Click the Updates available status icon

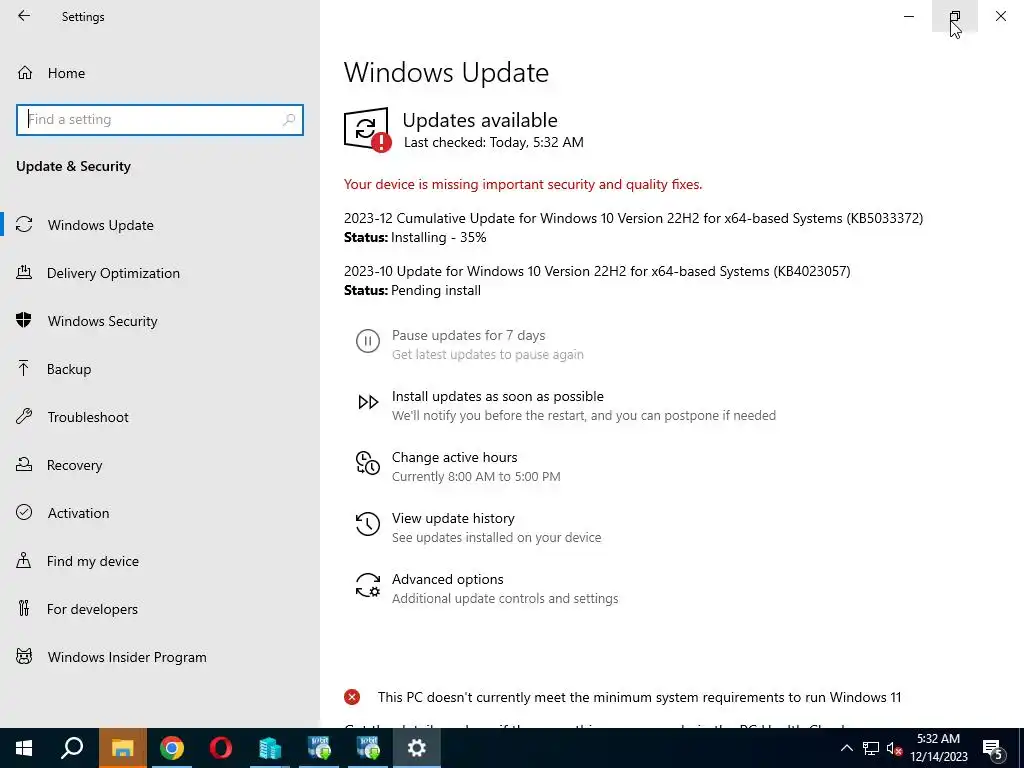coord(368,129)
